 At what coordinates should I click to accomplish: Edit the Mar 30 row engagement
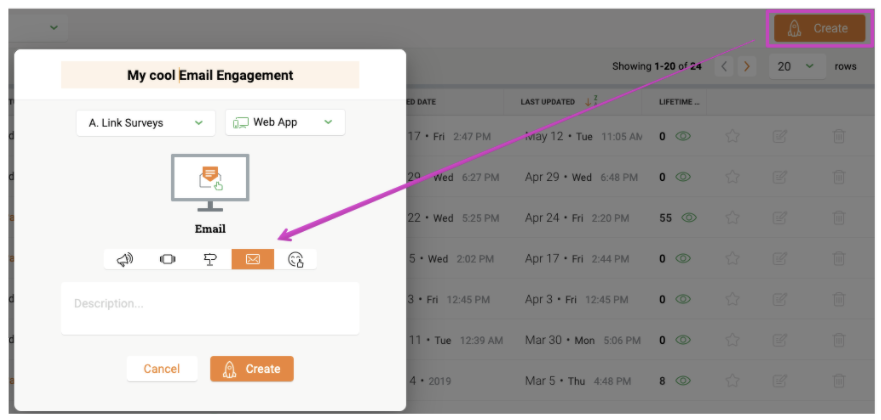(779, 340)
